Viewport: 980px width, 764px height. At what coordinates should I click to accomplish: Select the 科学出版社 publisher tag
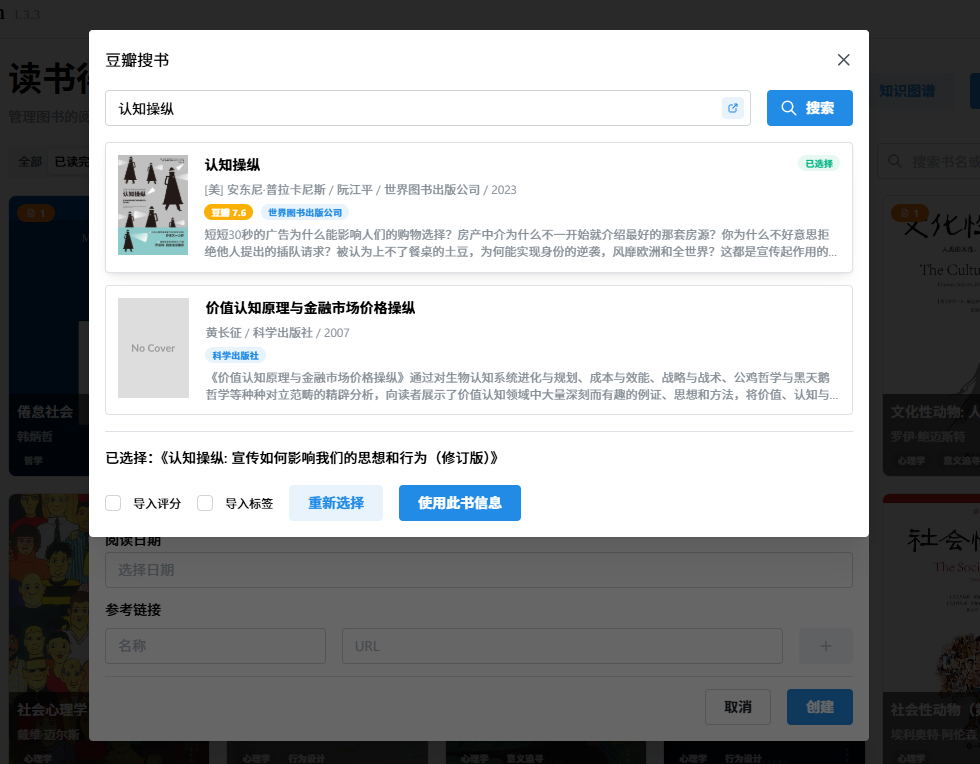tap(237, 355)
